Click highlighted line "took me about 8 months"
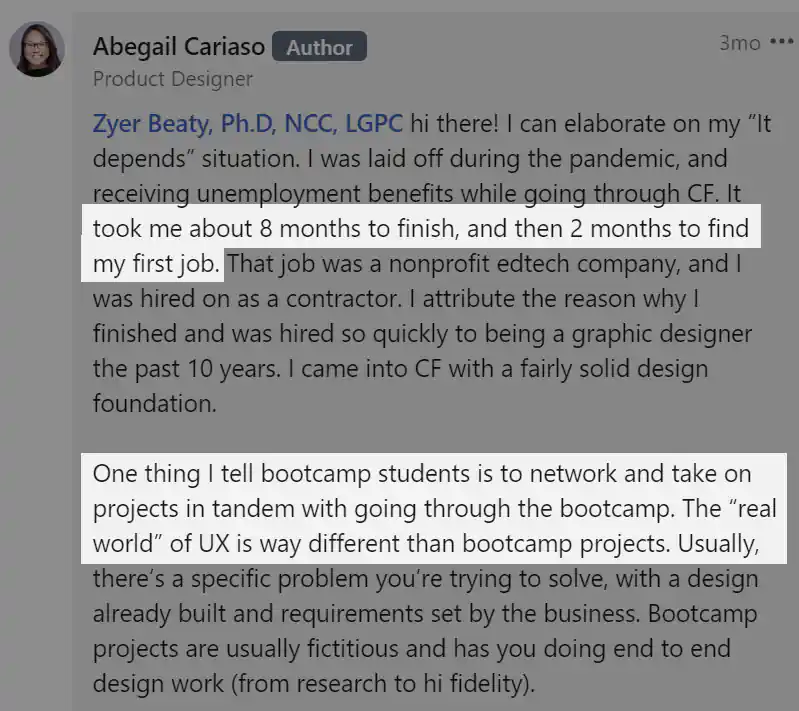 [x=421, y=228]
